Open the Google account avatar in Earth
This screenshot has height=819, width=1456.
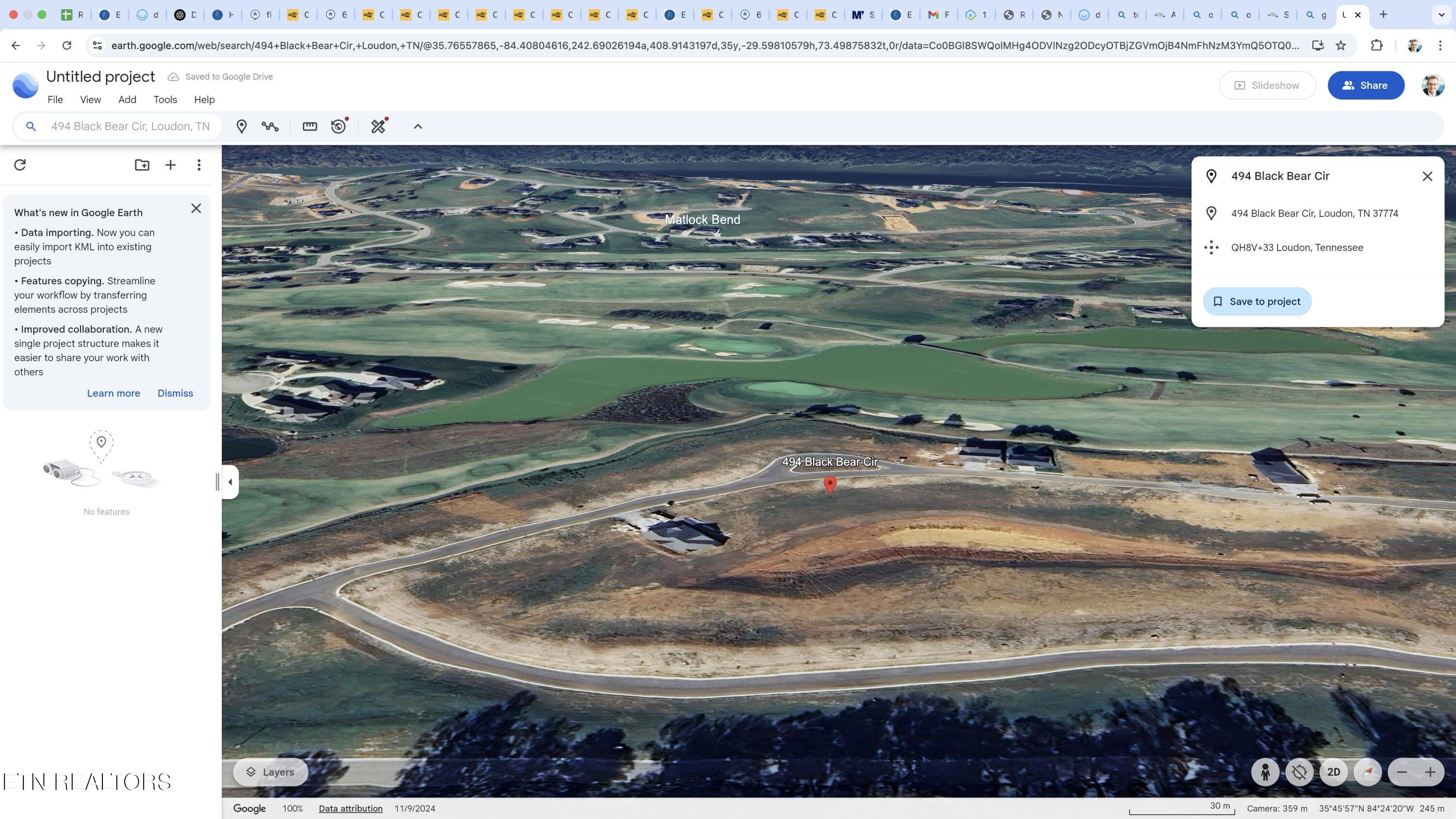pos(1432,85)
